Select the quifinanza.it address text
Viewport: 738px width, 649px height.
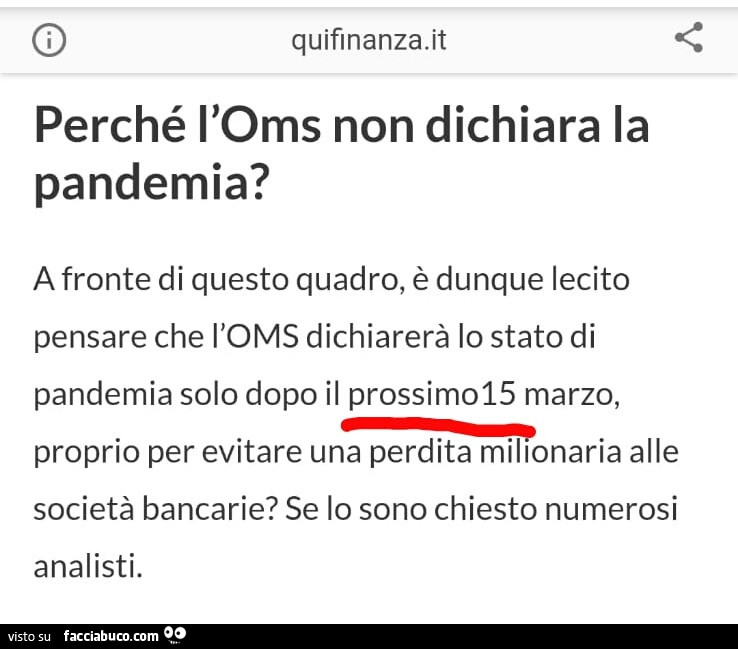[x=369, y=40]
